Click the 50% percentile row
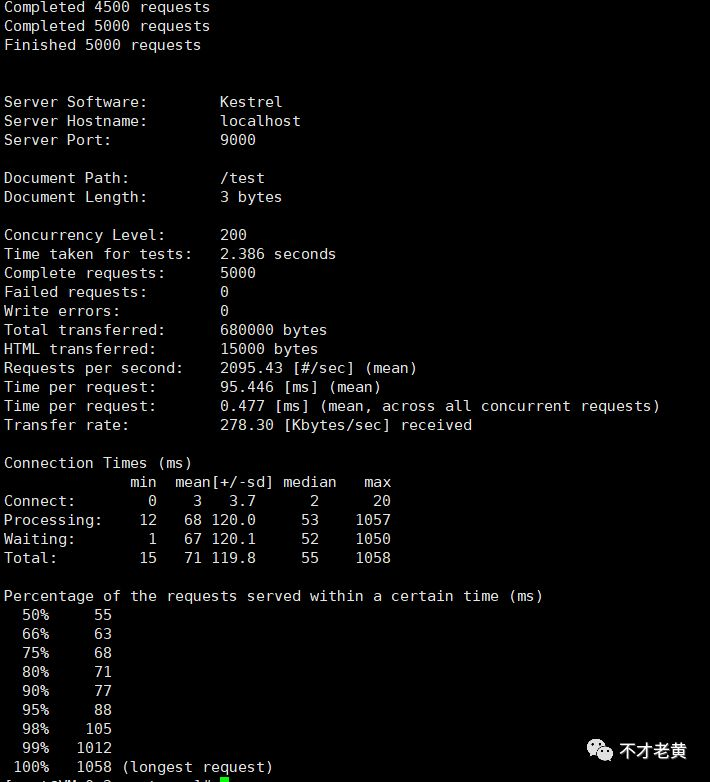 [x=67, y=614]
